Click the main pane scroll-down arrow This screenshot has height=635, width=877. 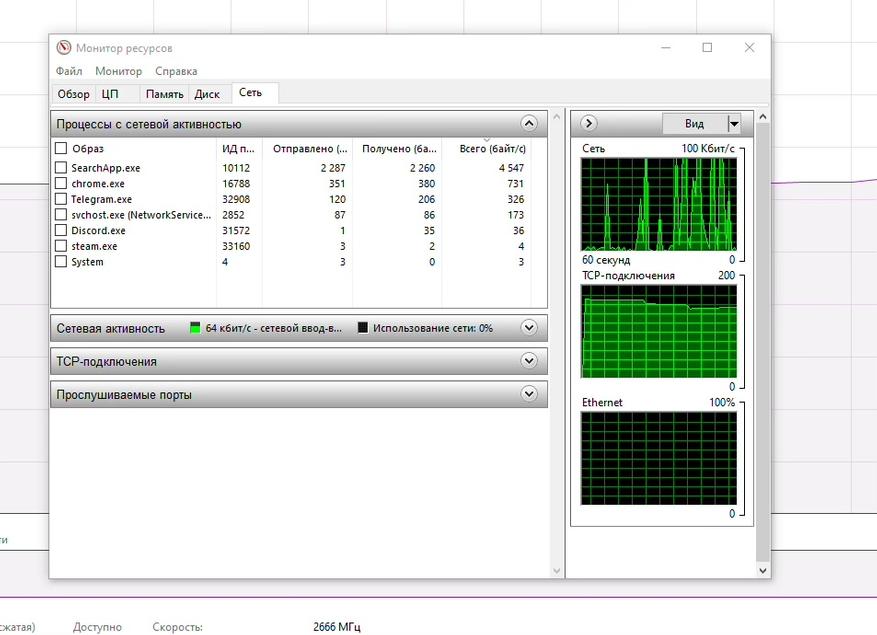[x=557, y=571]
